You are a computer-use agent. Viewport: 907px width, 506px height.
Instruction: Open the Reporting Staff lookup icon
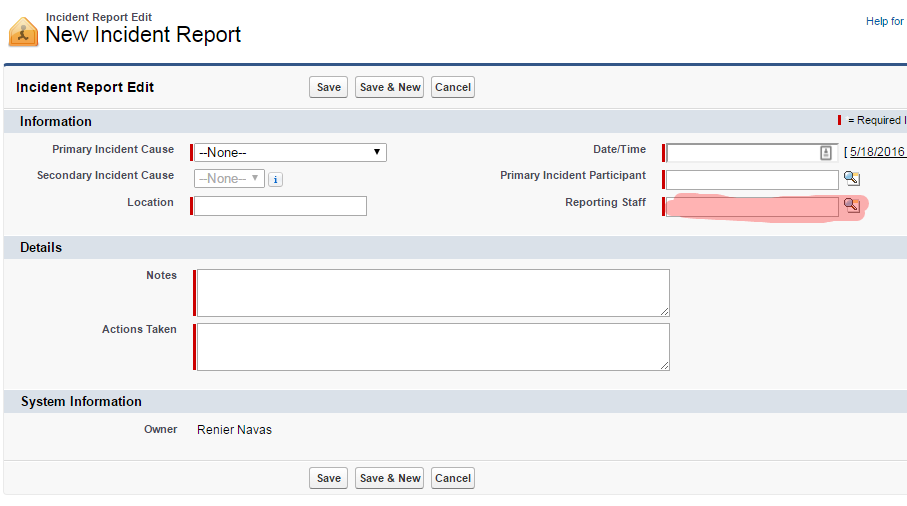(x=850, y=205)
